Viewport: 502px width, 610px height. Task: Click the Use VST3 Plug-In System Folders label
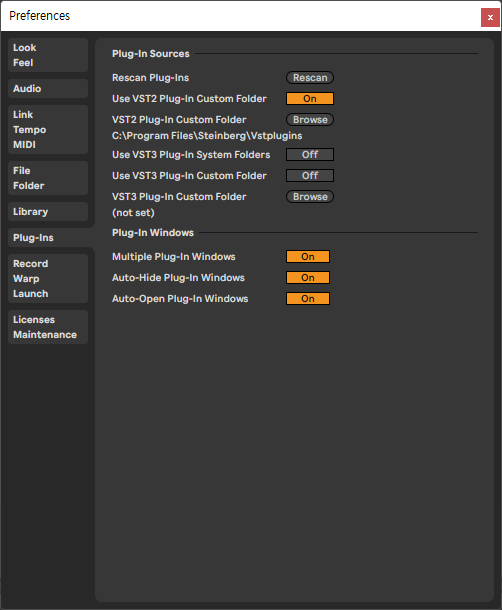(191, 155)
